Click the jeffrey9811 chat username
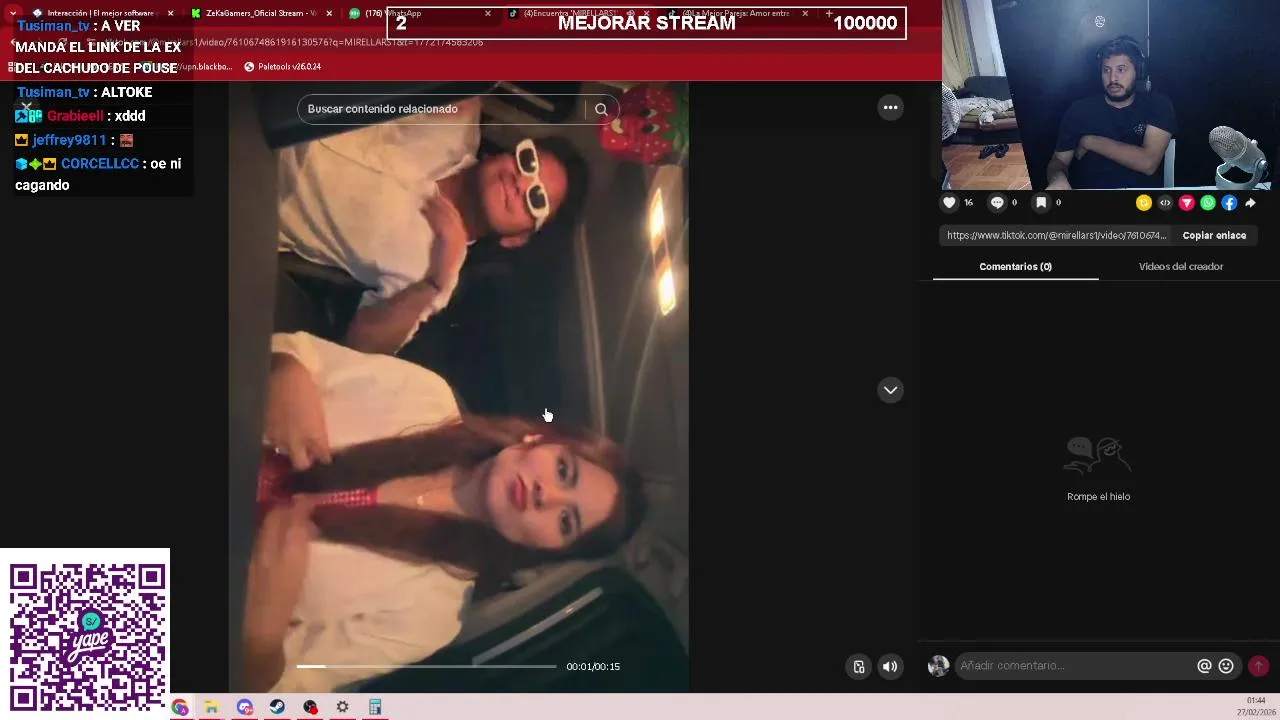The width and height of the screenshot is (1280, 720). point(69,140)
